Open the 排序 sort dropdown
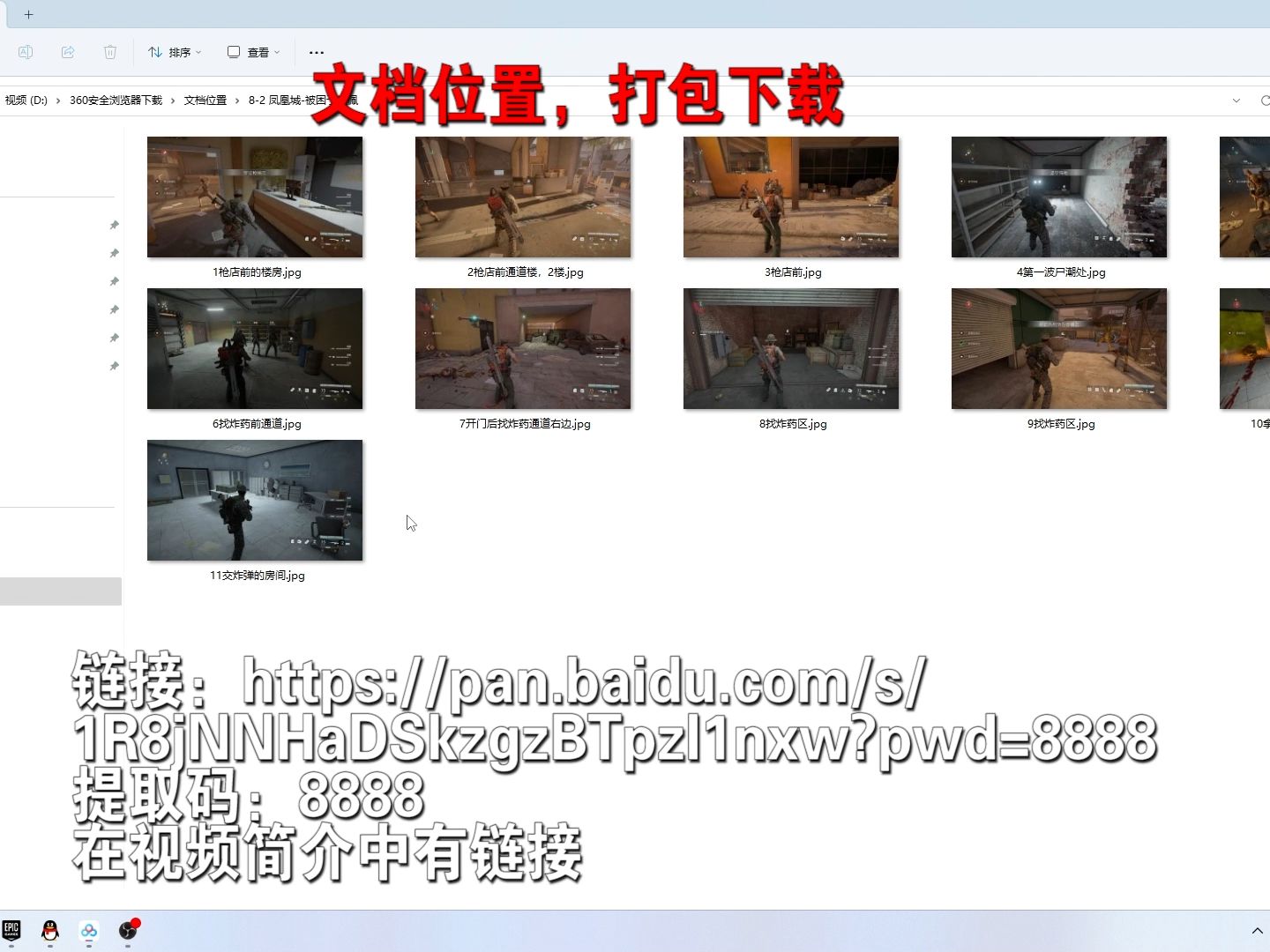 (x=175, y=52)
